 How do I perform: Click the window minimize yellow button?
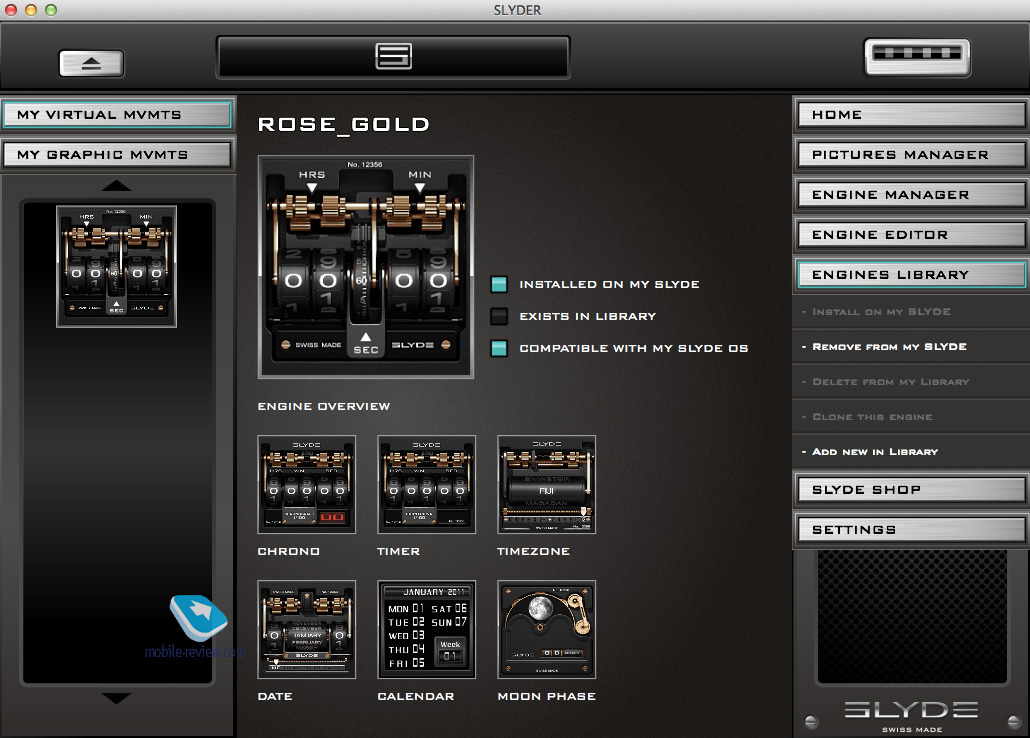pyautogui.click(x=30, y=10)
